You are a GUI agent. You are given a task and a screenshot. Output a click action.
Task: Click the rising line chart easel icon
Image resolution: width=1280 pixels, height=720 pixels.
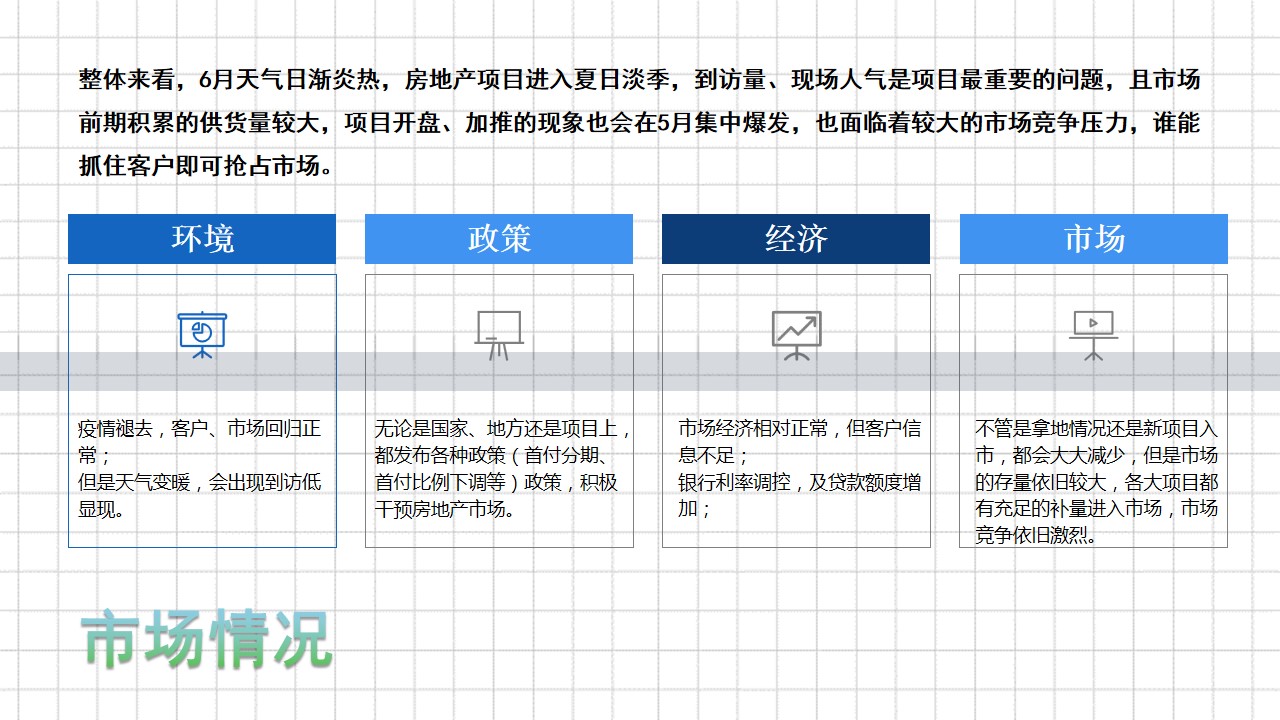coord(796,335)
